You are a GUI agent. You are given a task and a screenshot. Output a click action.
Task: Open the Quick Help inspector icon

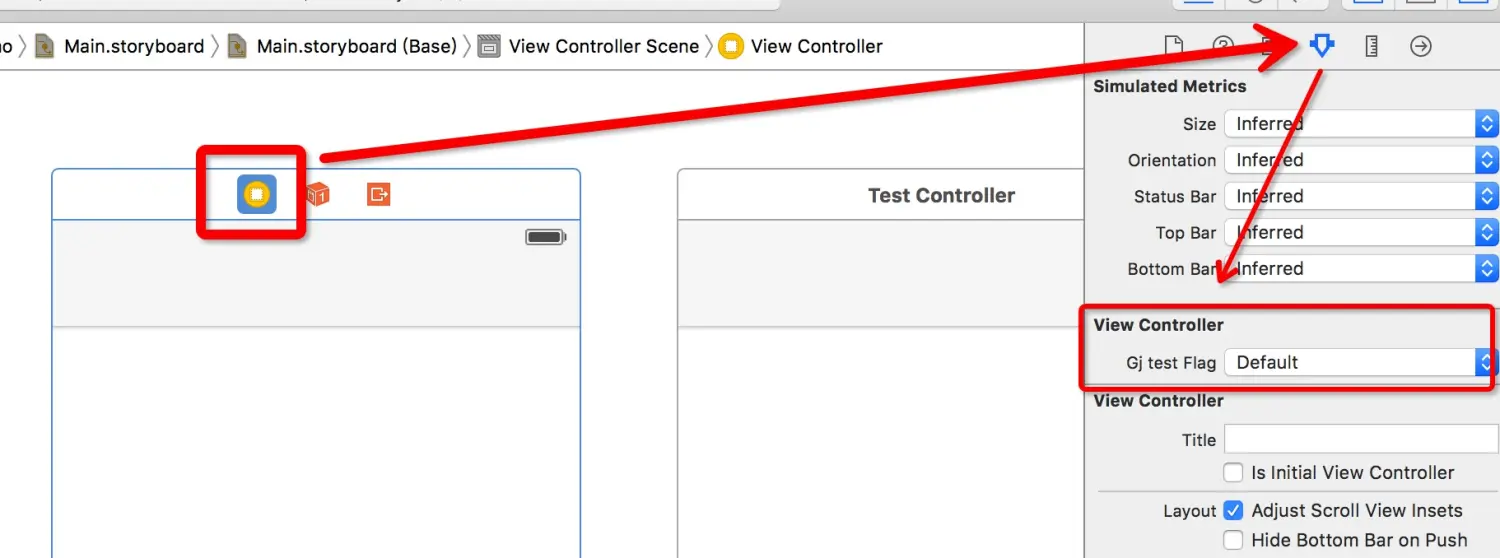click(1223, 46)
